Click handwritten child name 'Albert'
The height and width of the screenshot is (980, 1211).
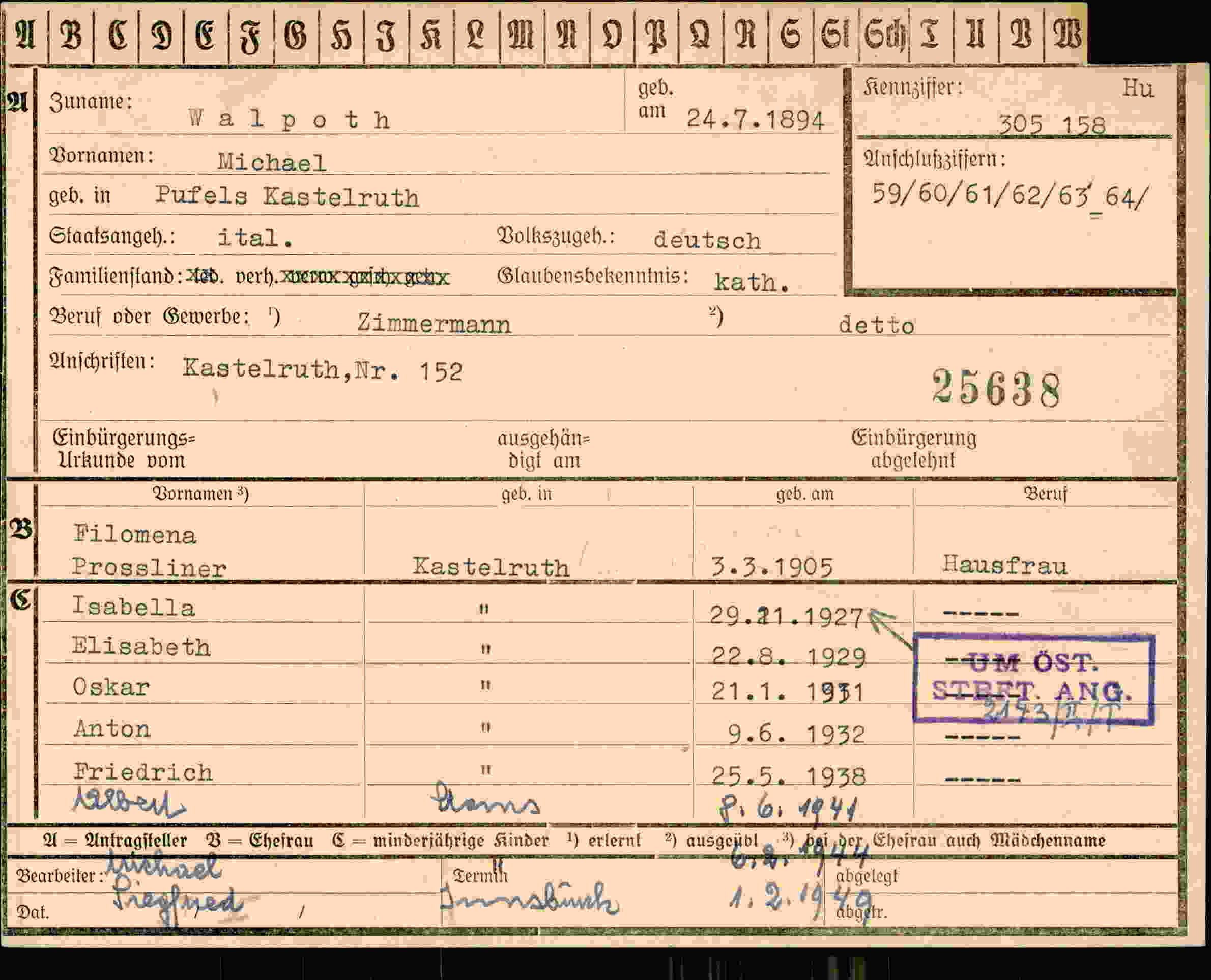pos(129,802)
